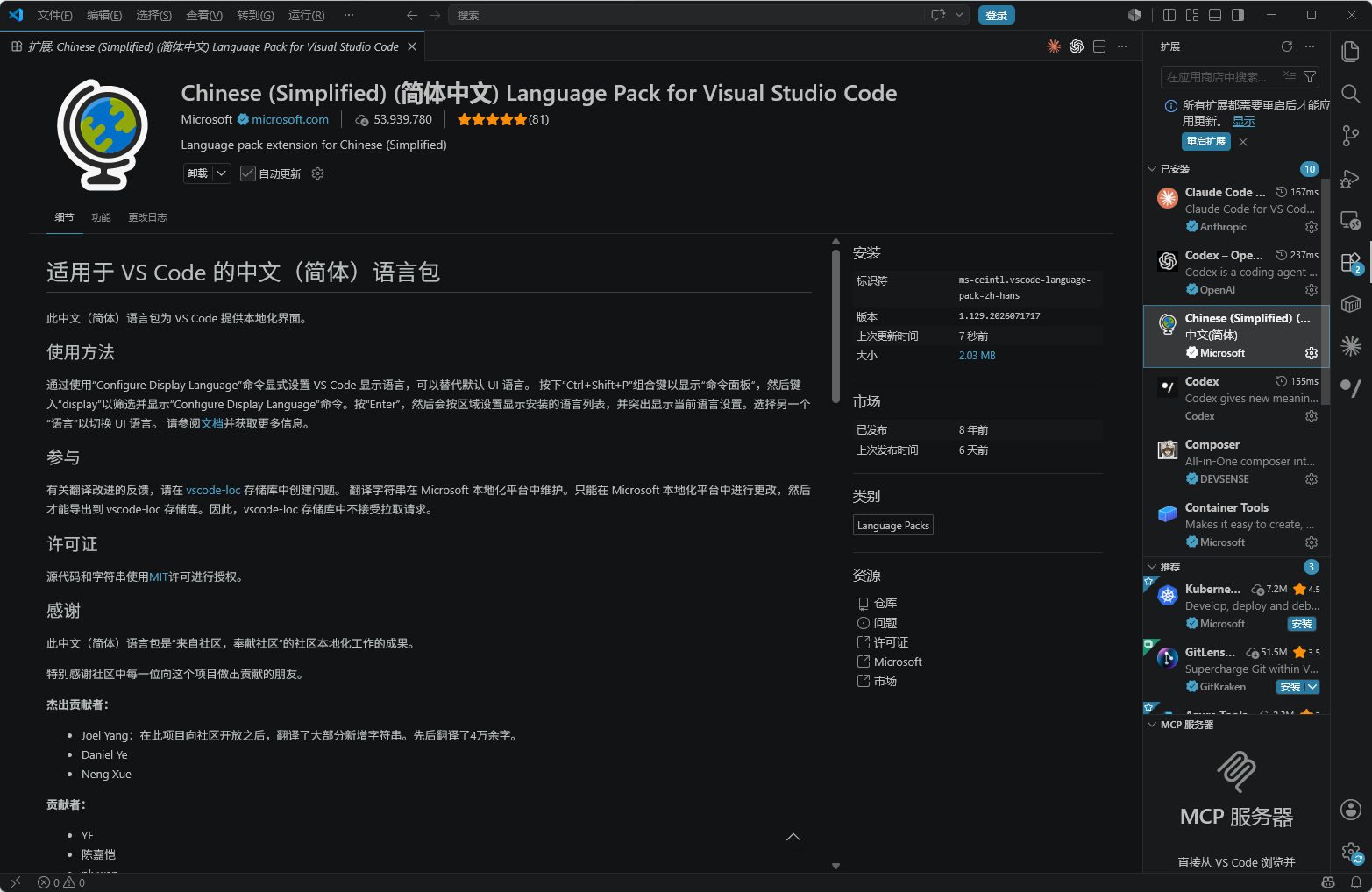Open the vscode-loc repository link
This screenshot has height=892, width=1372.
[213, 490]
